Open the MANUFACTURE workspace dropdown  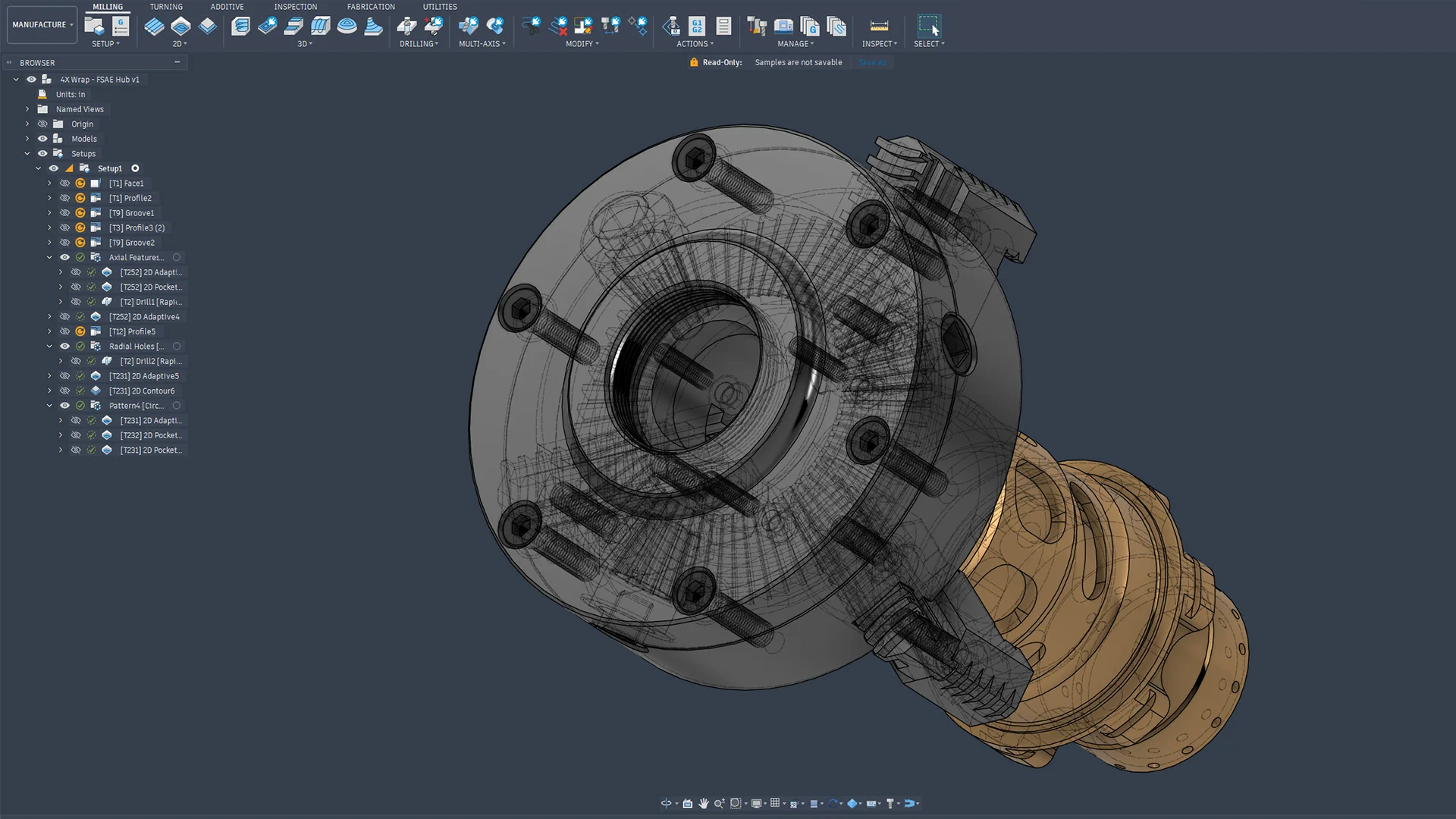pos(42,25)
